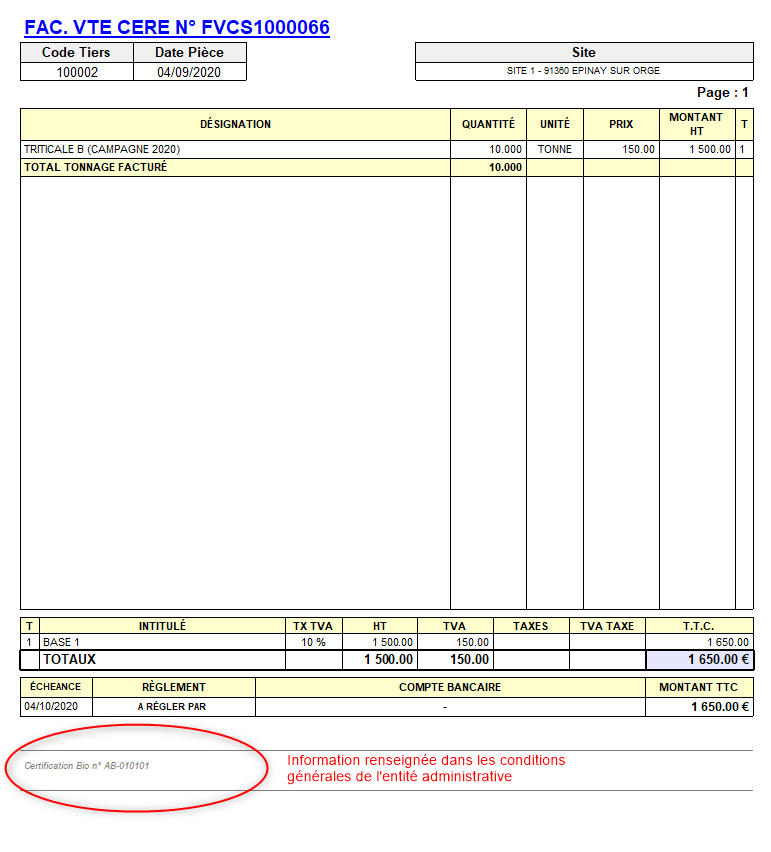This screenshot has height=852, width=771.
Task: Click the Code Tiers value 100002
Action: (77, 72)
